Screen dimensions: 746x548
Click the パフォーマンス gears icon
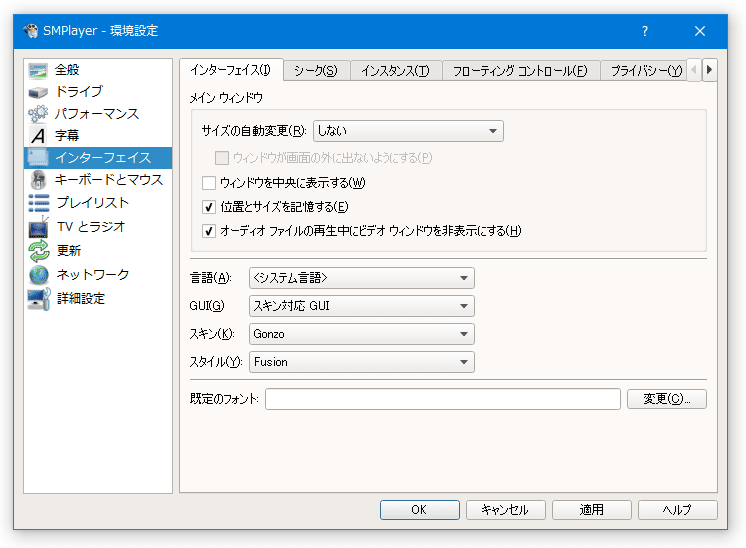(x=38, y=114)
